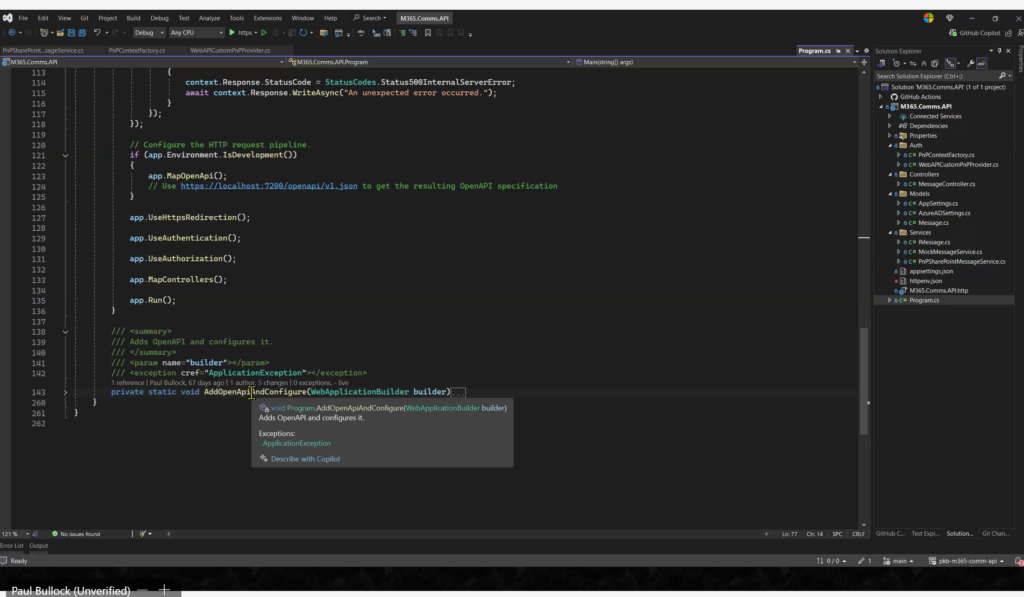This screenshot has height=597, width=1024.
Task: Open the Debug configuration dropdown
Action: pyautogui.click(x=150, y=32)
